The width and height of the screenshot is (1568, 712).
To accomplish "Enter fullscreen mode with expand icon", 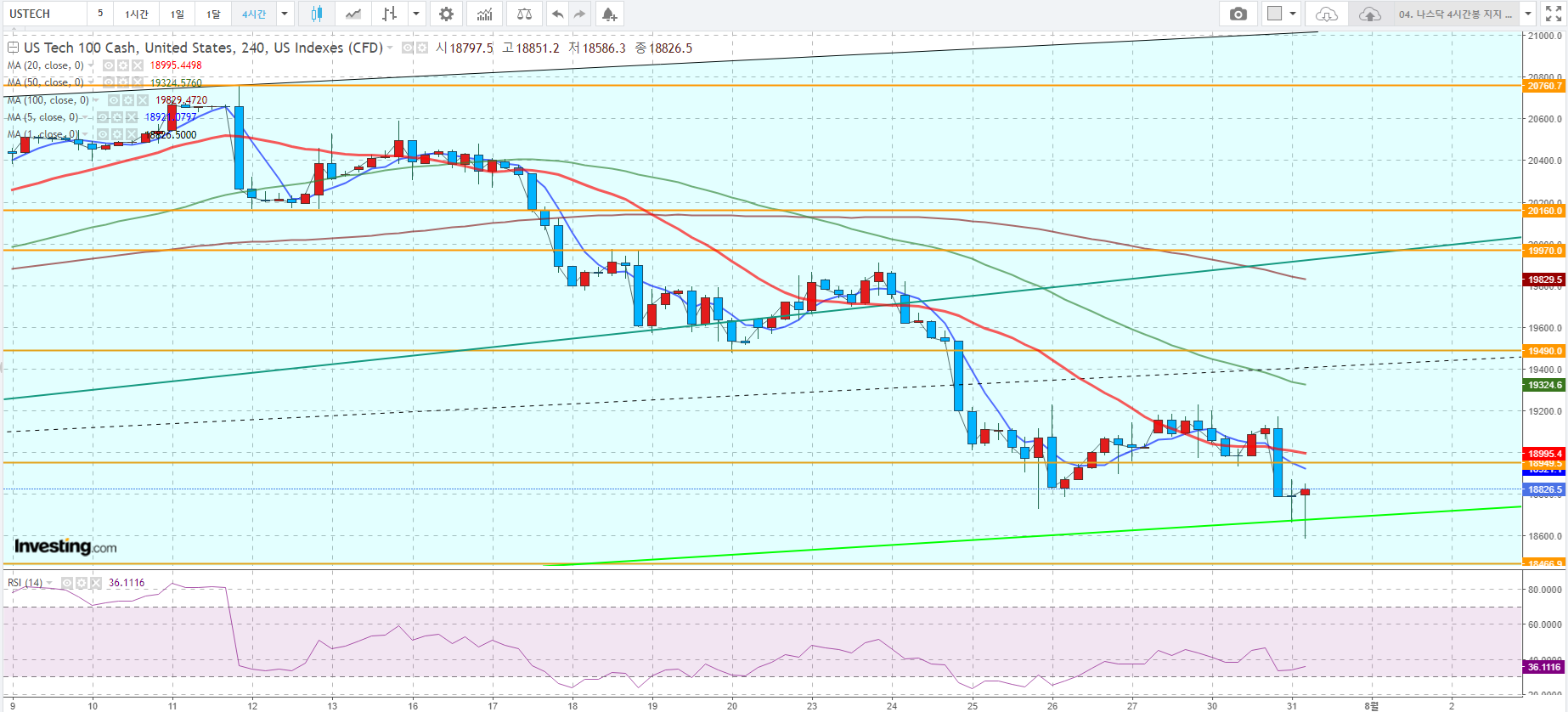I will pyautogui.click(x=1553, y=14).
